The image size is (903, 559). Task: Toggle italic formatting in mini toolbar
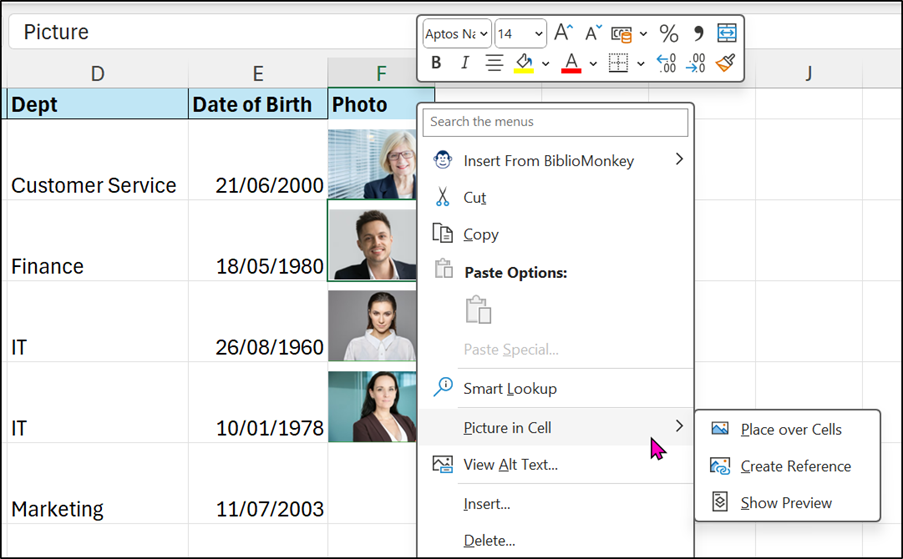tap(464, 63)
